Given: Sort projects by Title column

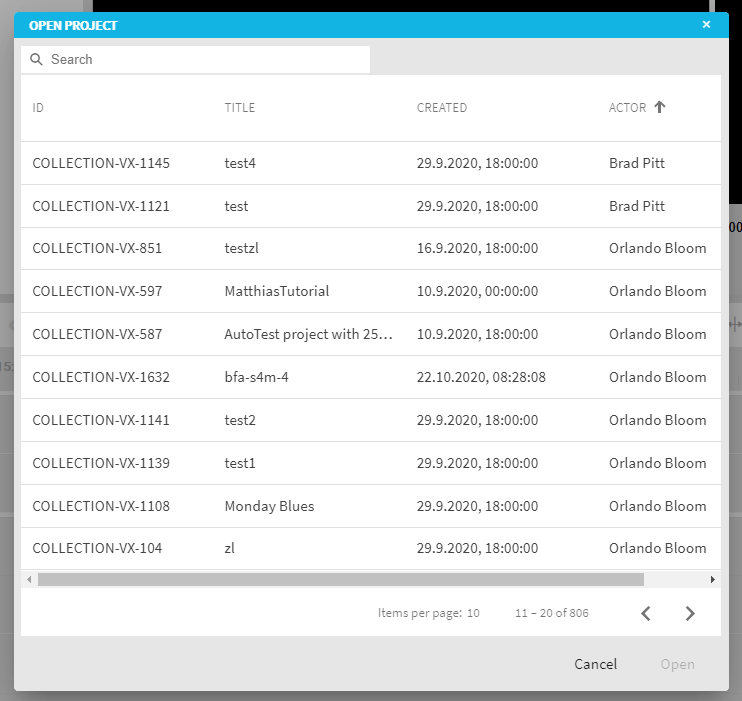Looking at the screenshot, I should tap(240, 108).
